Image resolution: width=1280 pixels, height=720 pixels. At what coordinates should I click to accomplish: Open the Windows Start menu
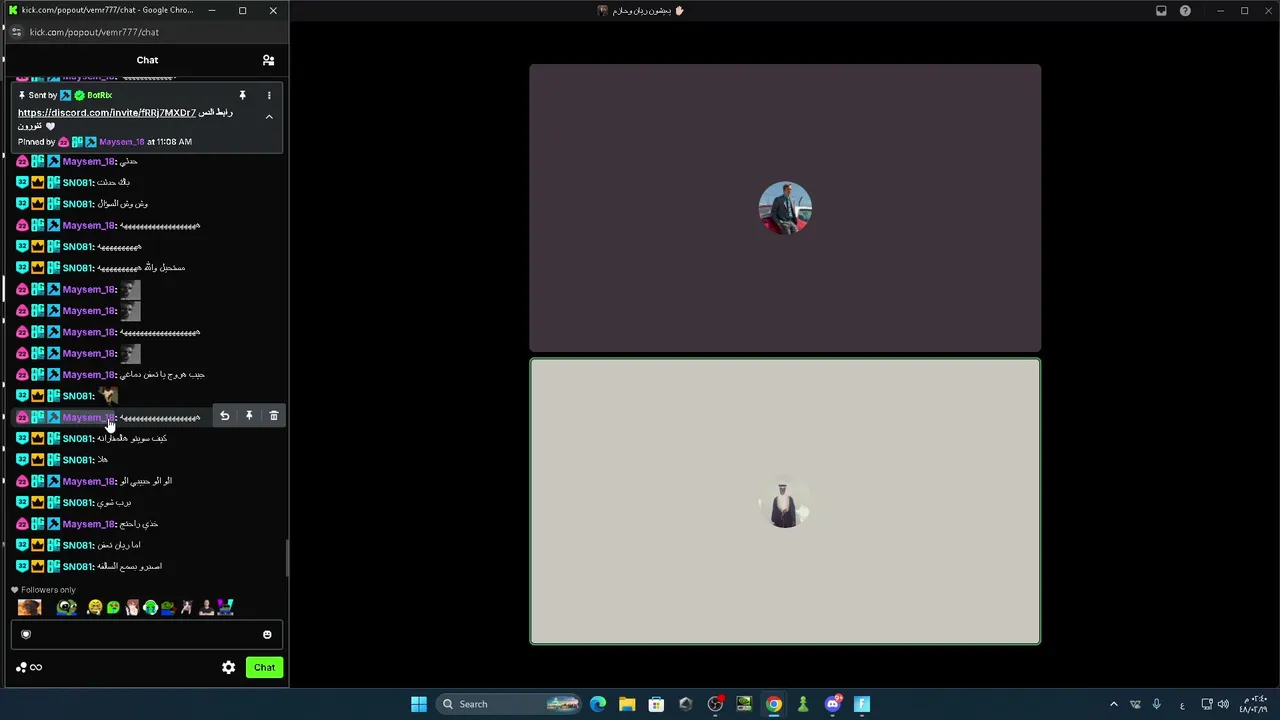pyautogui.click(x=419, y=704)
